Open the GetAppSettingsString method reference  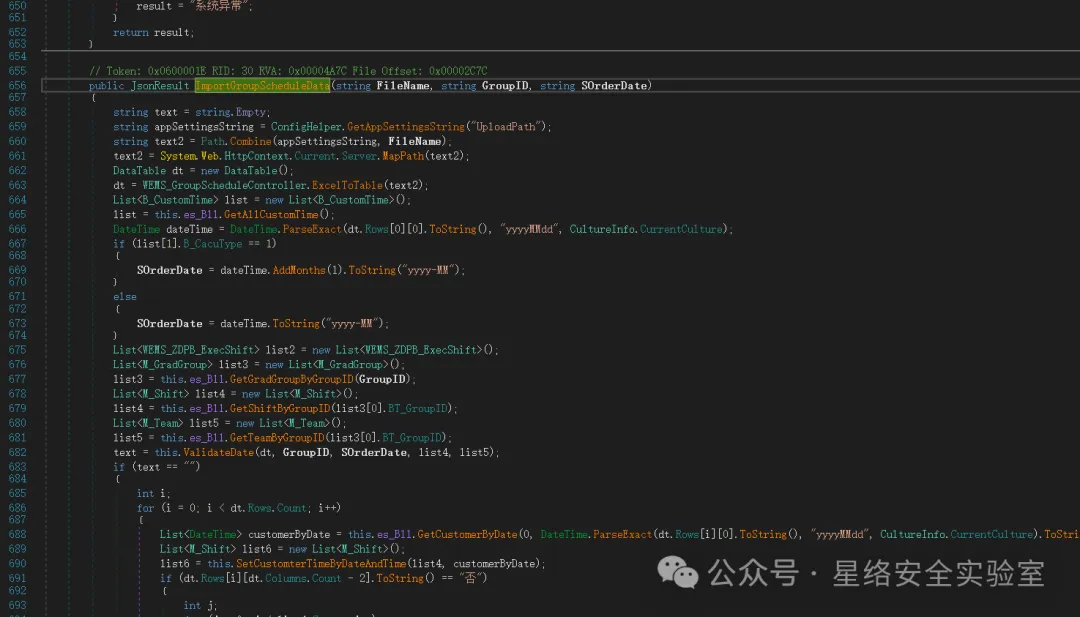pos(405,127)
